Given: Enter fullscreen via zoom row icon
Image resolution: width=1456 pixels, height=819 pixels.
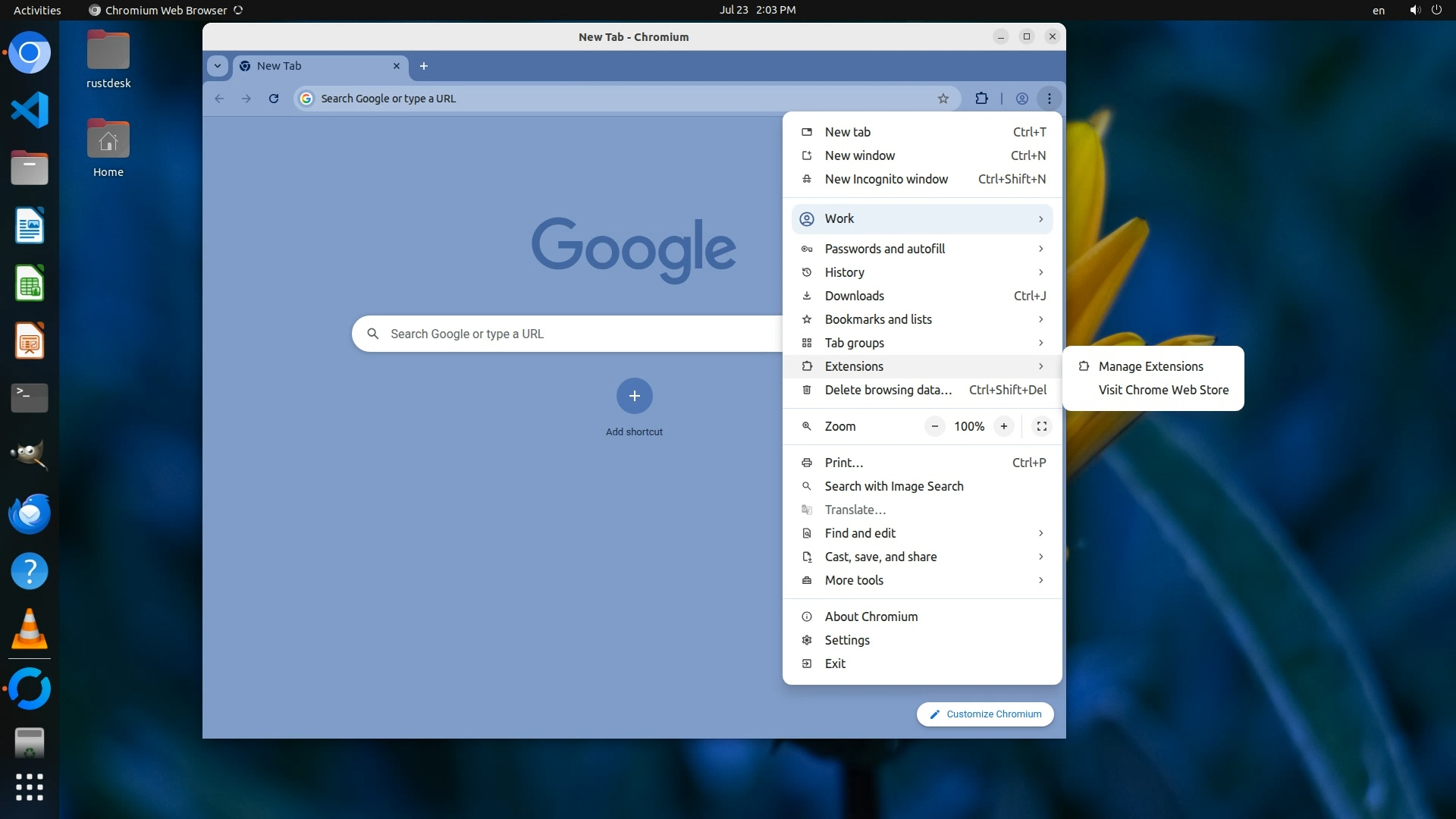Looking at the screenshot, I should [1042, 426].
